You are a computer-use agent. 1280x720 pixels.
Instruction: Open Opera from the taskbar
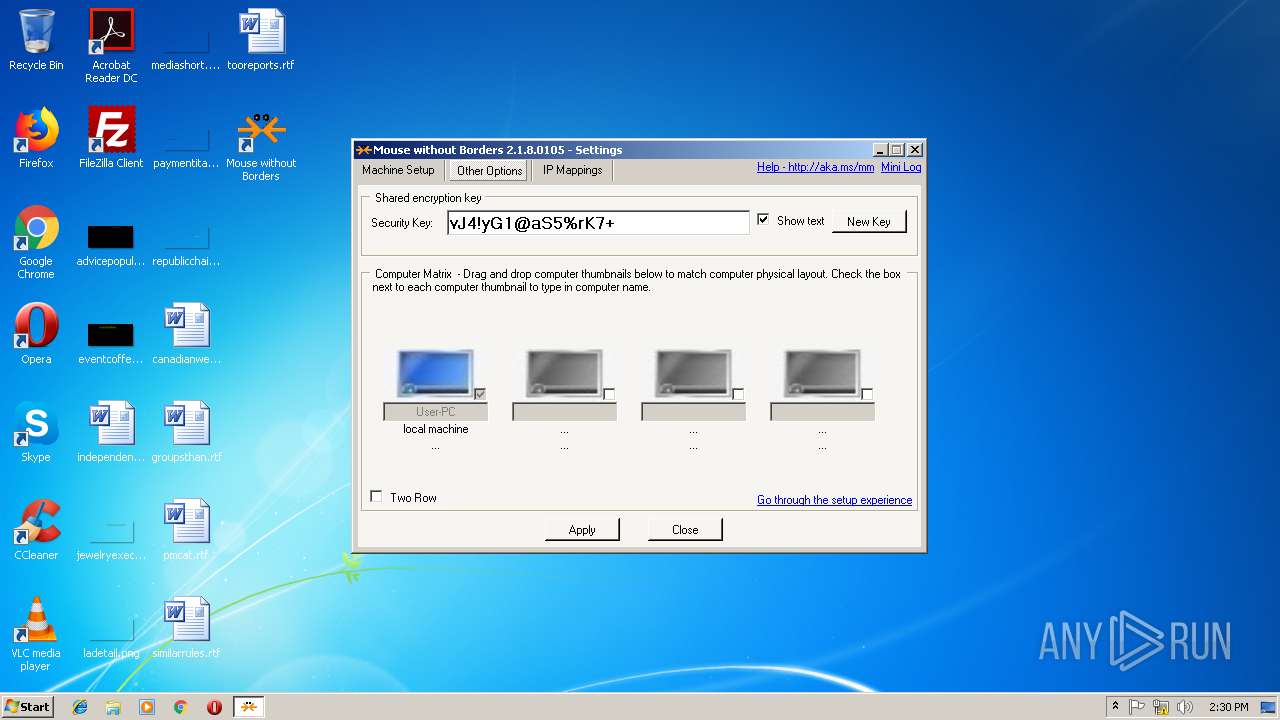pyautogui.click(x=214, y=707)
